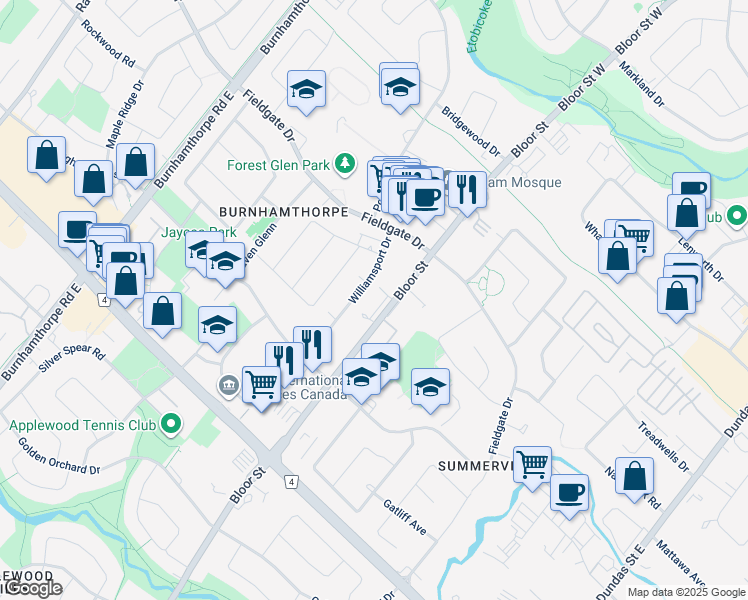Click the school marker above Bridgewood Dr
The image size is (748, 600).
(400, 89)
